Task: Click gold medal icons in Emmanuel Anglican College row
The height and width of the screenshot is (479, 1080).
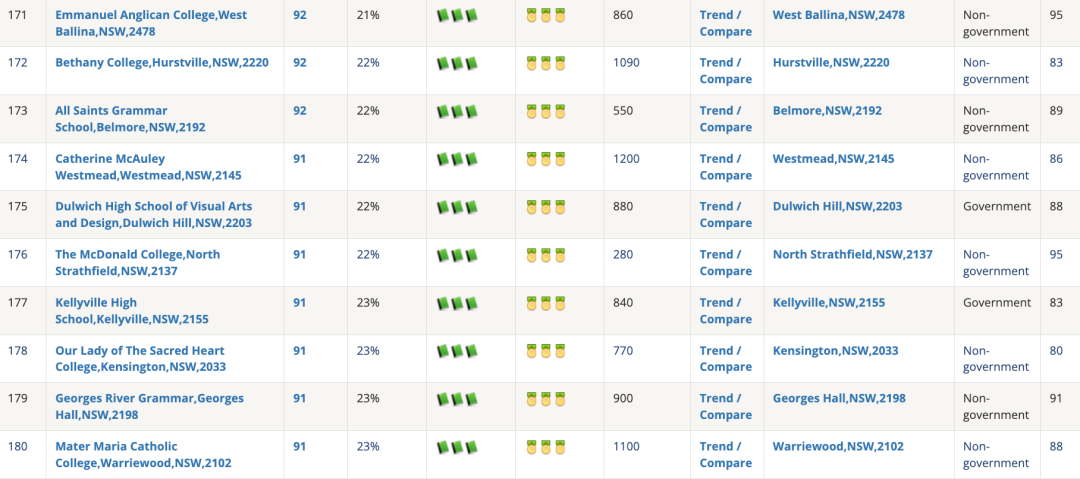Action: click(x=546, y=15)
